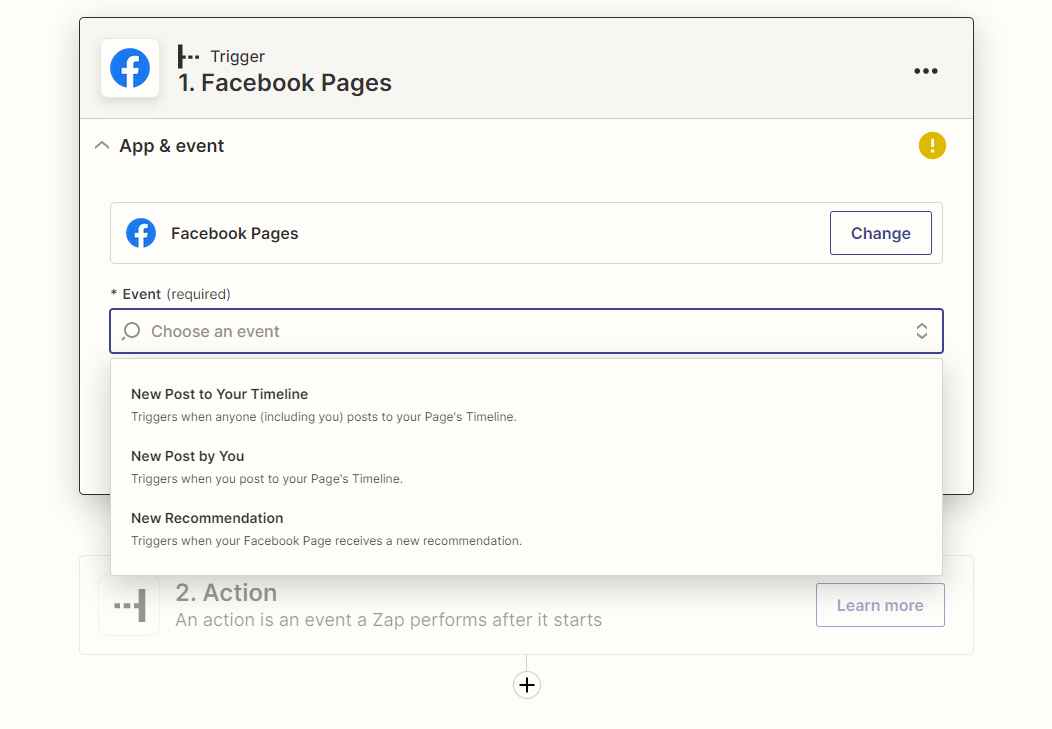Open the 2. Action step heading
Image resolution: width=1052 pixels, height=729 pixels.
[226, 593]
